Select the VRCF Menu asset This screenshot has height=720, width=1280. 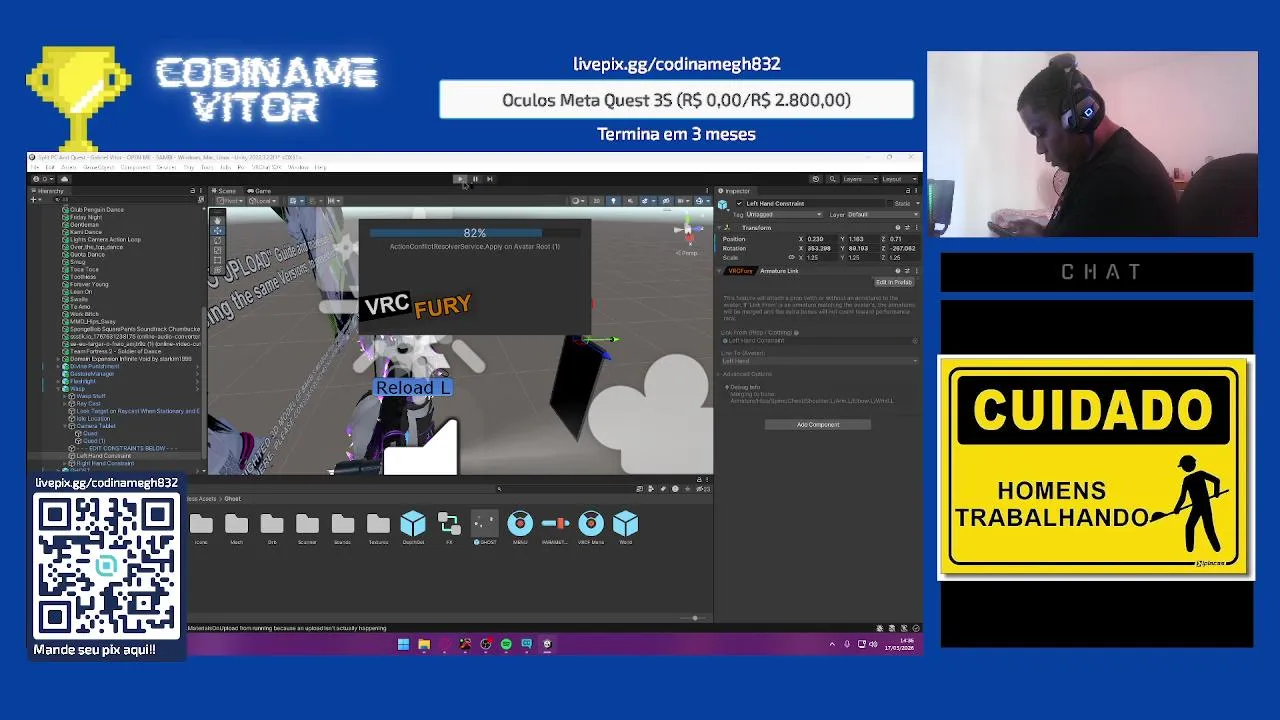[x=591, y=524]
